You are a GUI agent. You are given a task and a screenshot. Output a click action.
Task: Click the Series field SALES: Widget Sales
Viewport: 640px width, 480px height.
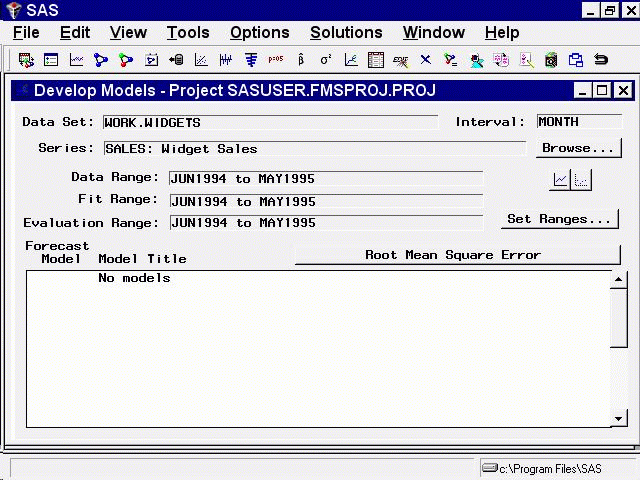click(315, 149)
